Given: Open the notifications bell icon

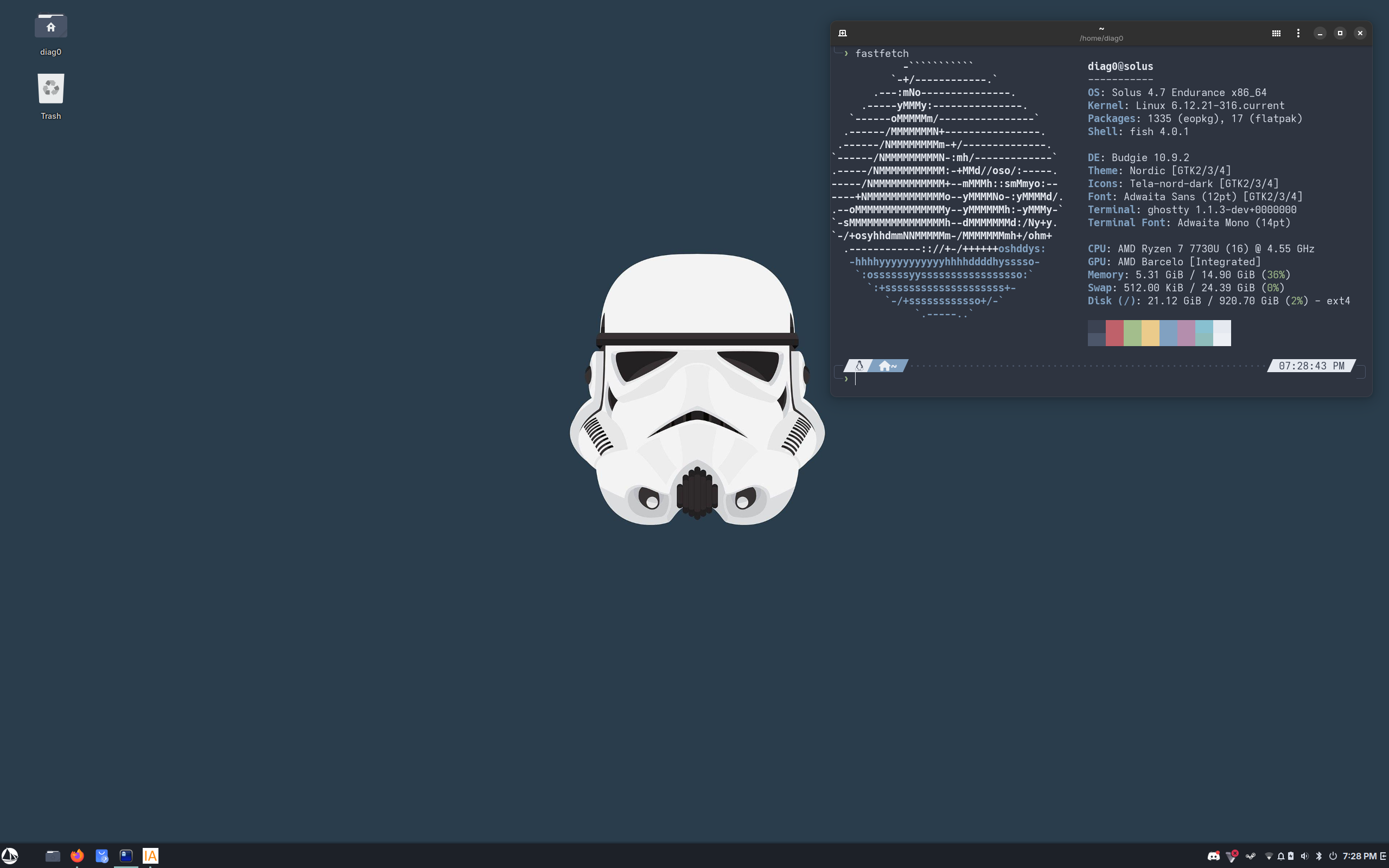Looking at the screenshot, I should pos(1280,856).
